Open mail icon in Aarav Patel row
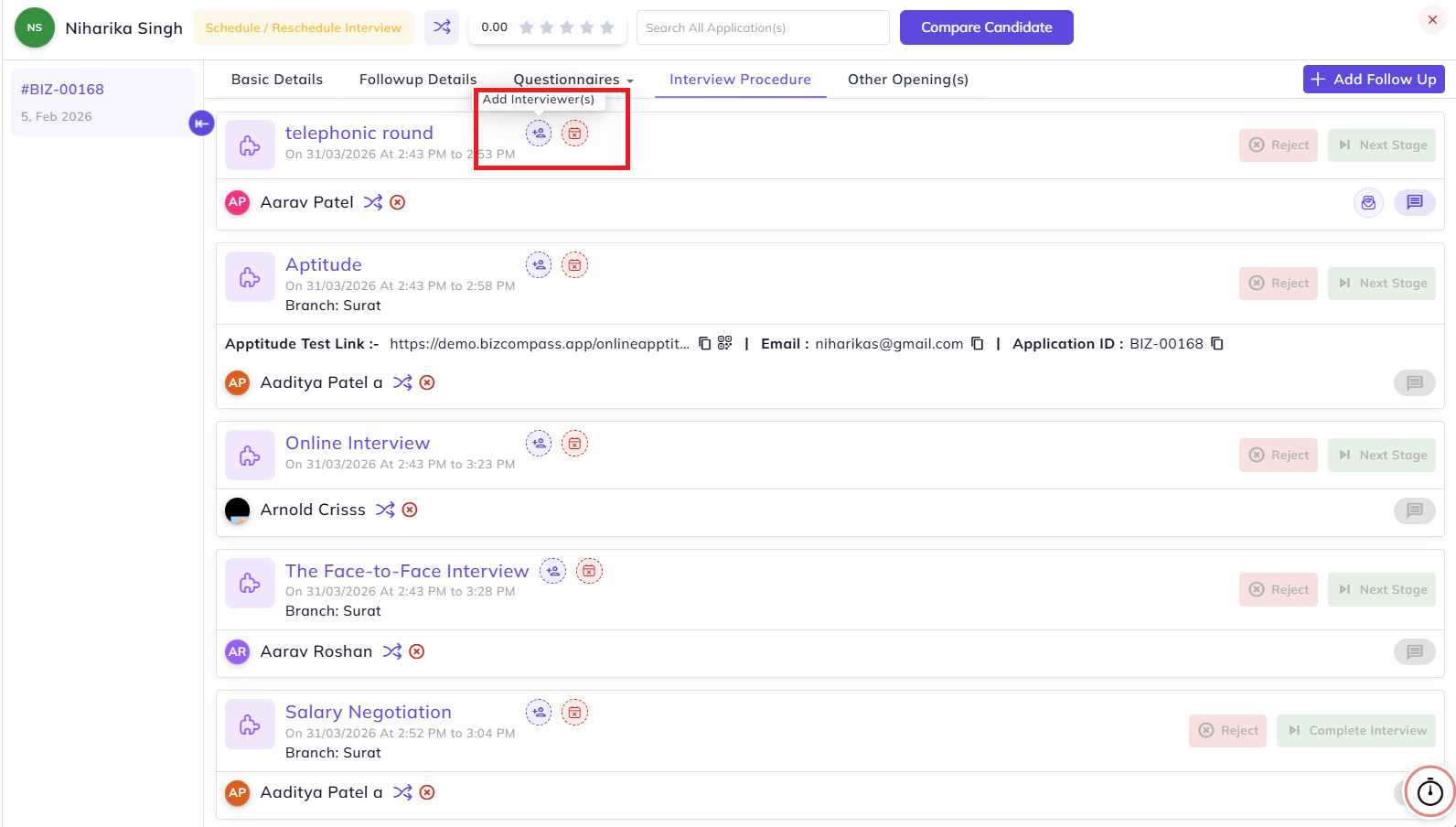Screen dimensions: 1456x827 coord(1368,203)
